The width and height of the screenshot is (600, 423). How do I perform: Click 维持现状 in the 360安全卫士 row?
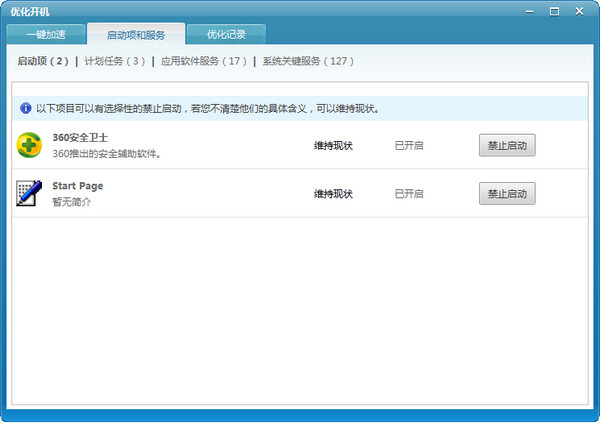(x=333, y=145)
